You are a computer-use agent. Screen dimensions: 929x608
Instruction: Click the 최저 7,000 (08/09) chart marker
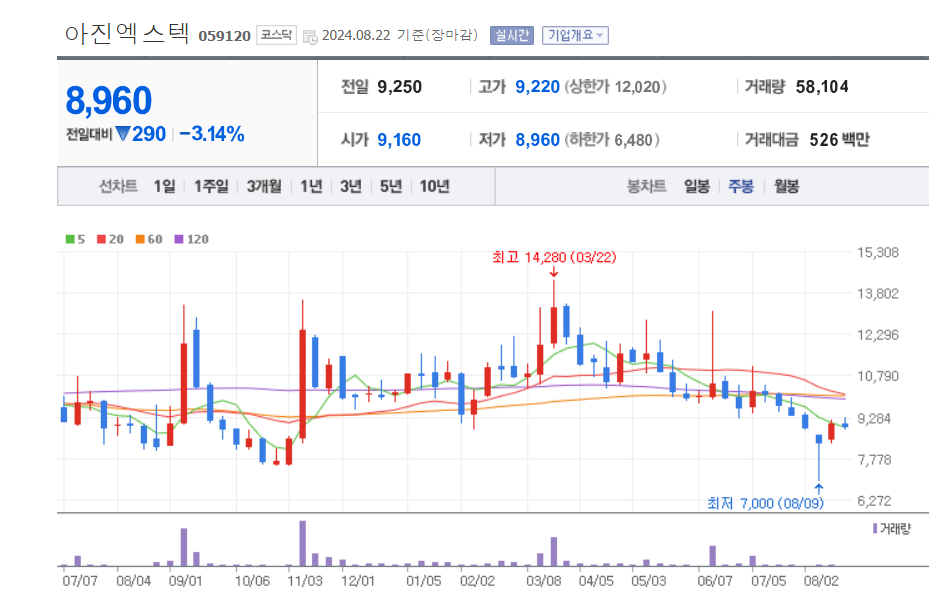[765, 503]
